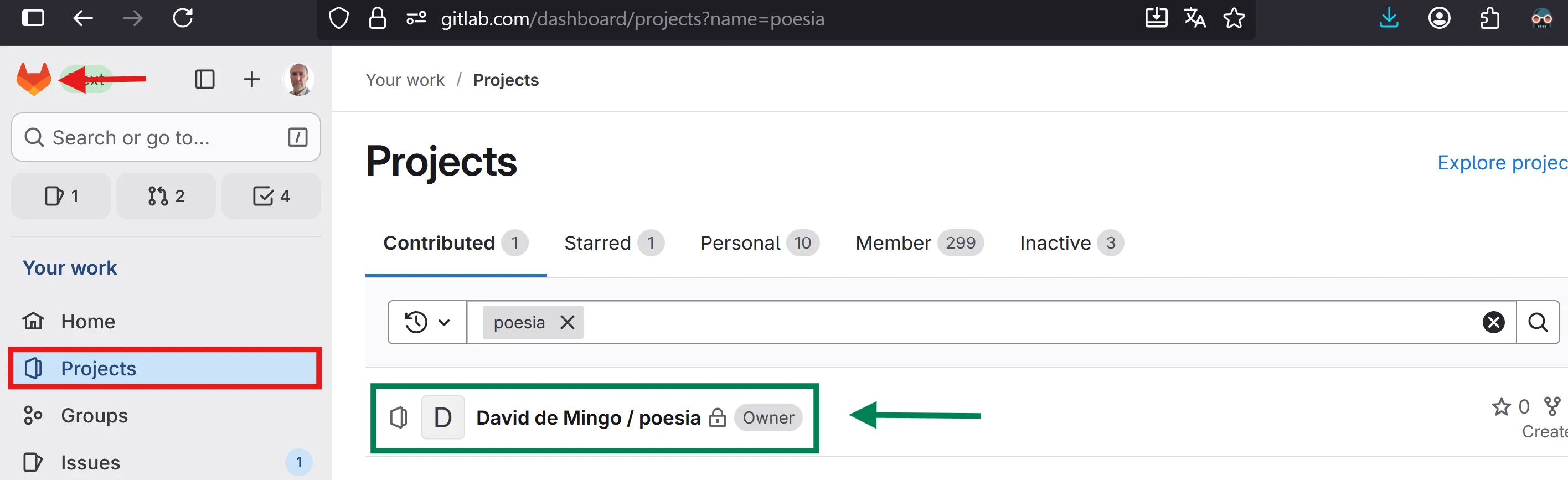
Task: Switch to the Starred tab
Action: pyautogui.click(x=612, y=242)
